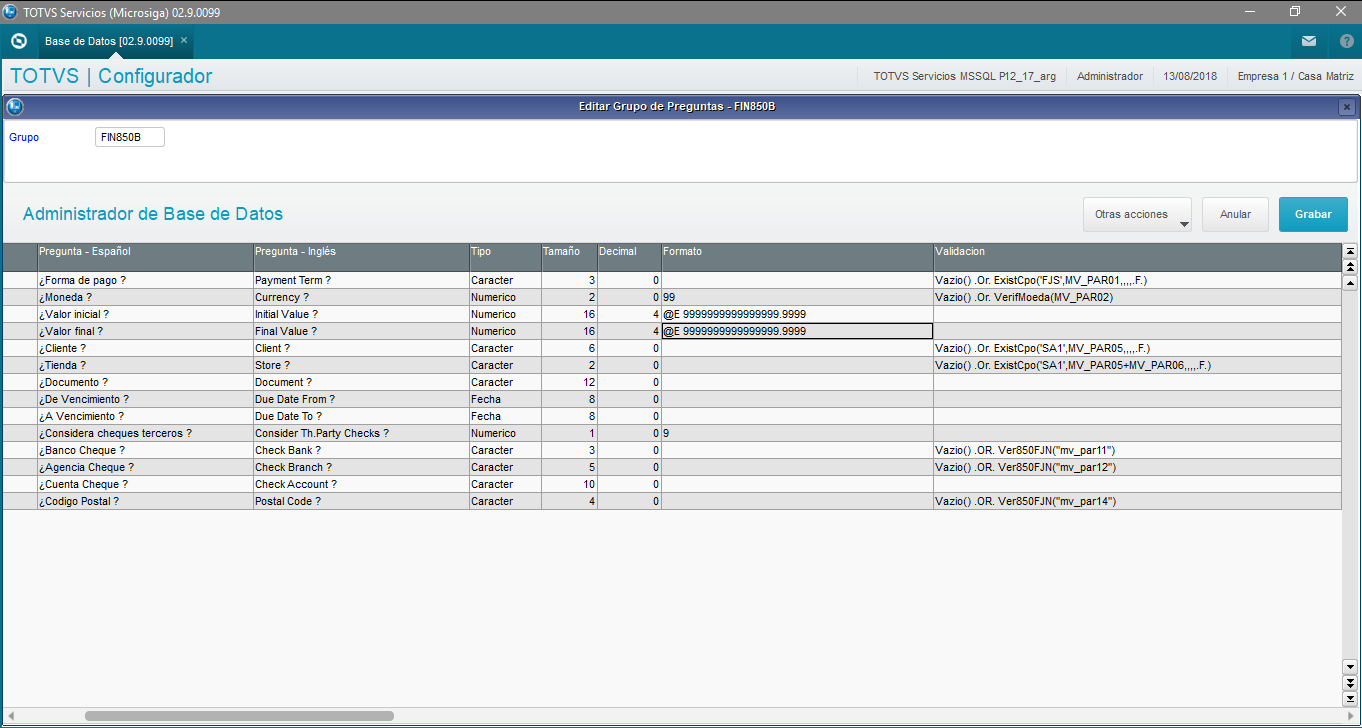Click Validacion cell Ver850FJN("mv_par14")
The image size is (1362, 728).
point(1137,502)
